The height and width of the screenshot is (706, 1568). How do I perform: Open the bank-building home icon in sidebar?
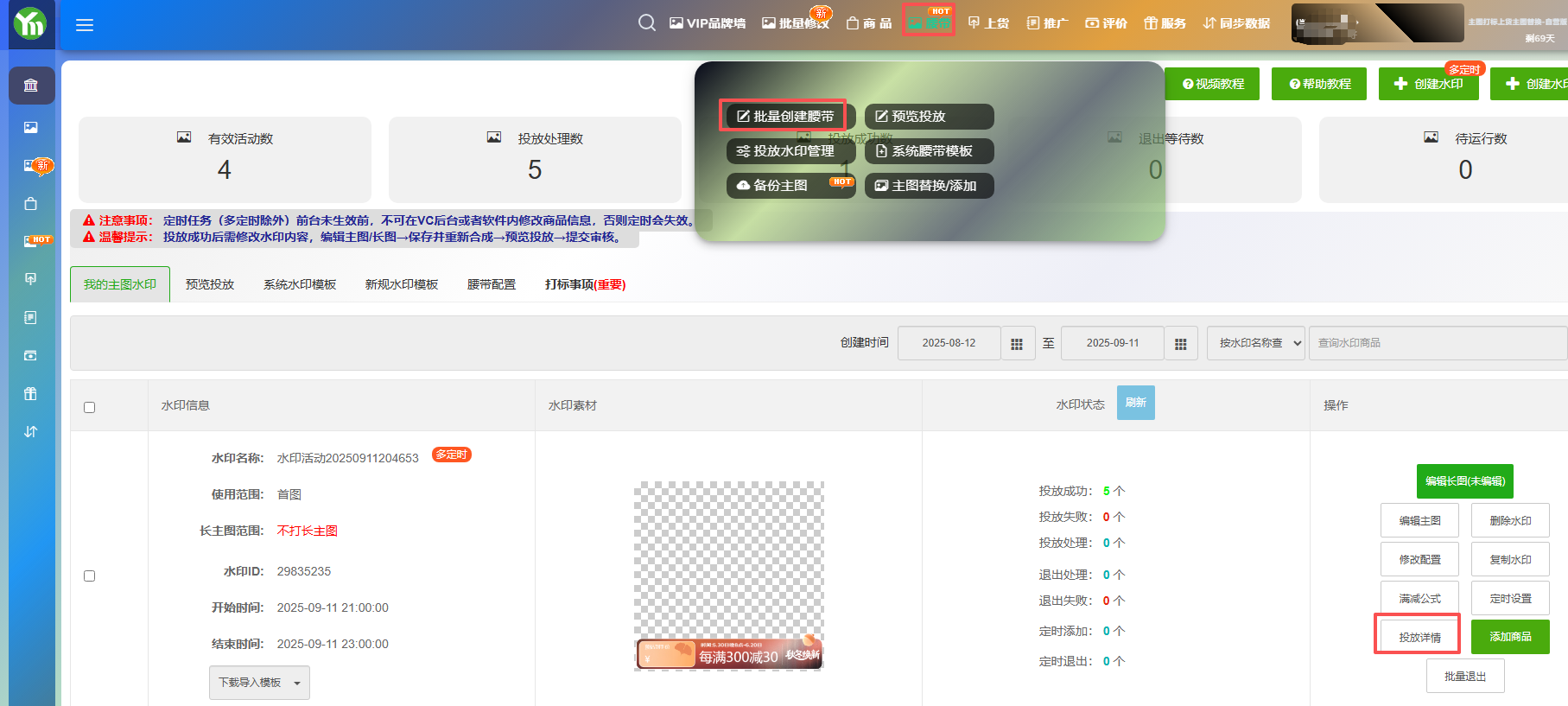click(x=31, y=86)
